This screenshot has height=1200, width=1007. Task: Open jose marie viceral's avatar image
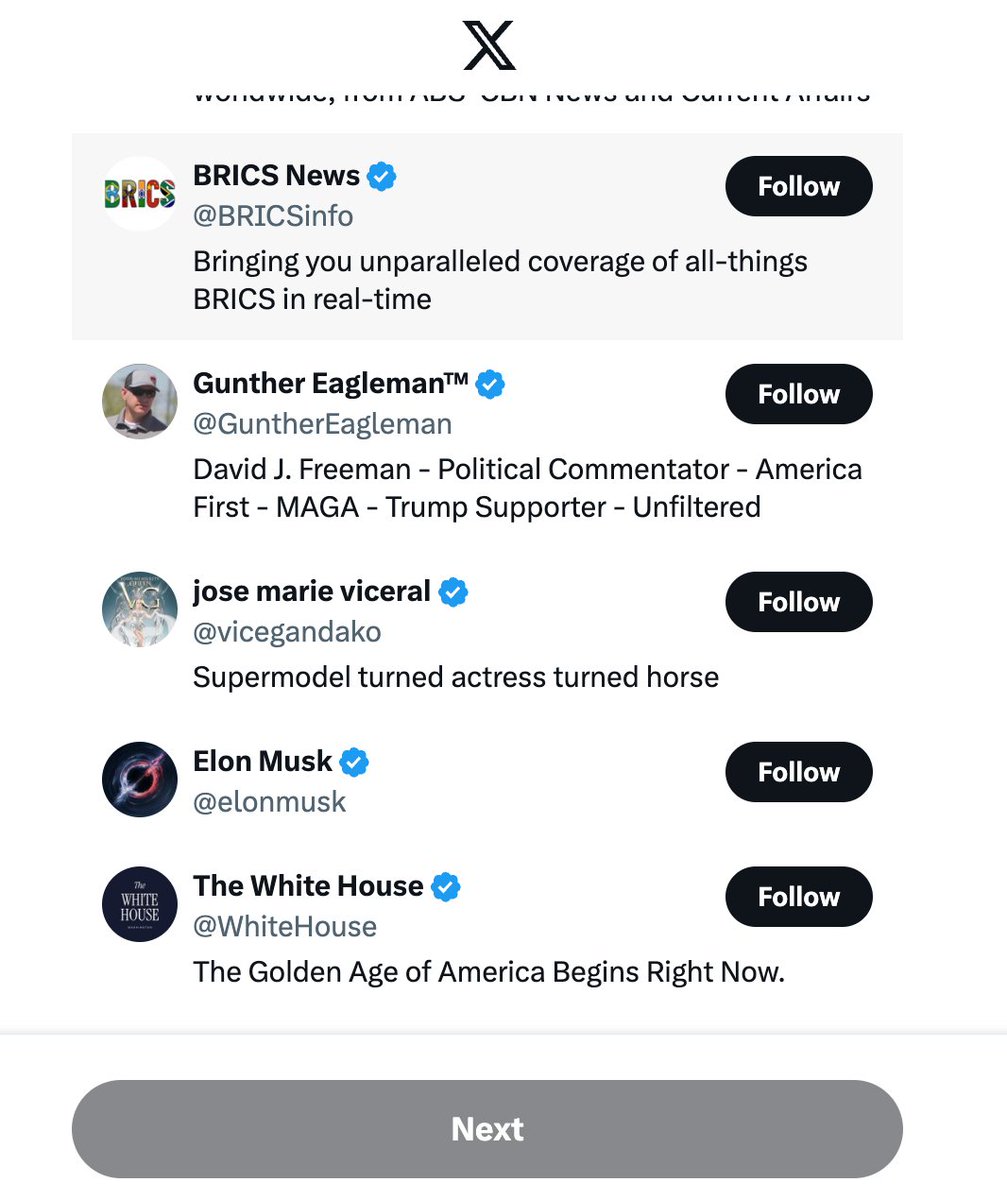[140, 610]
